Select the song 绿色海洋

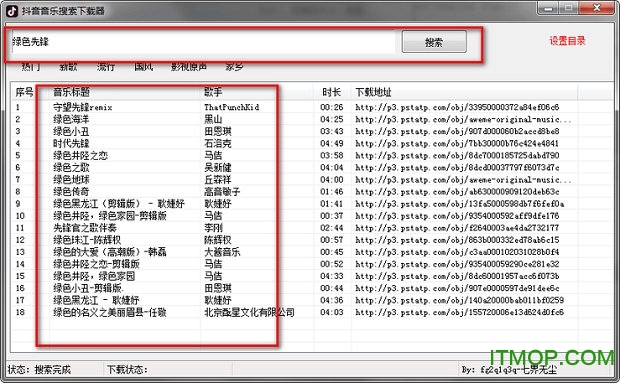(71, 119)
